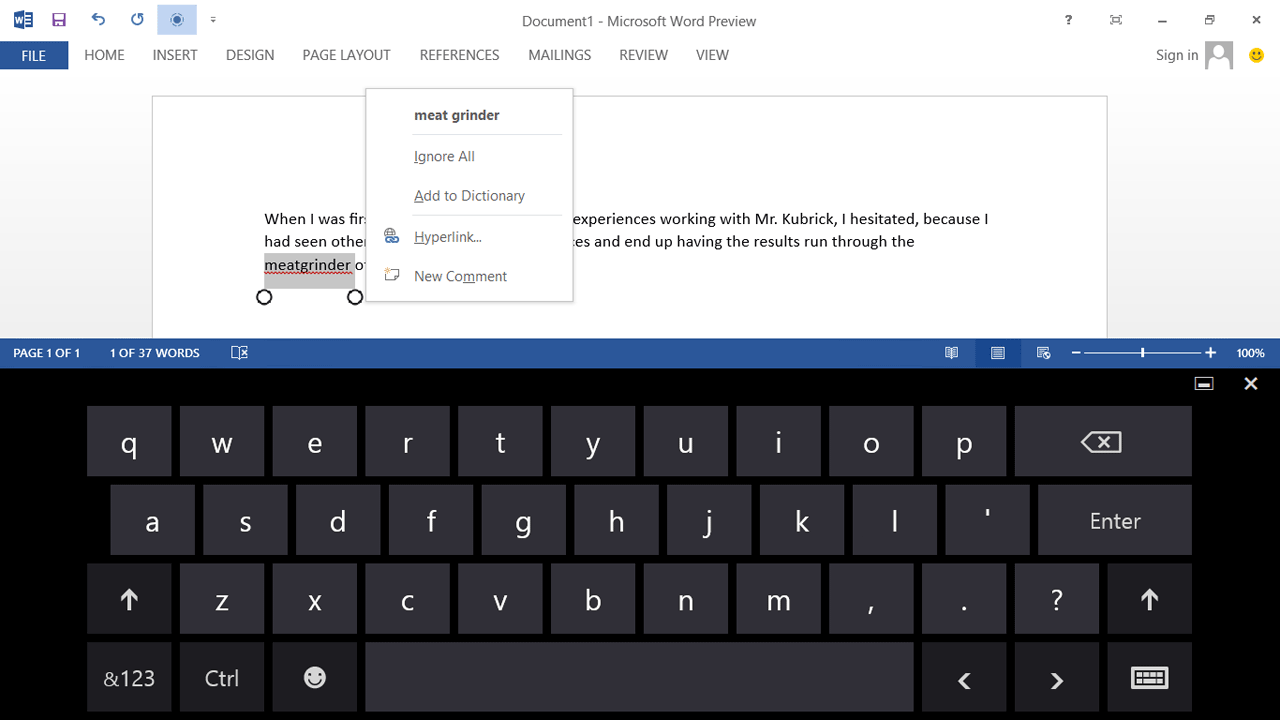Dismiss the touch keyboard with the X

[1250, 383]
